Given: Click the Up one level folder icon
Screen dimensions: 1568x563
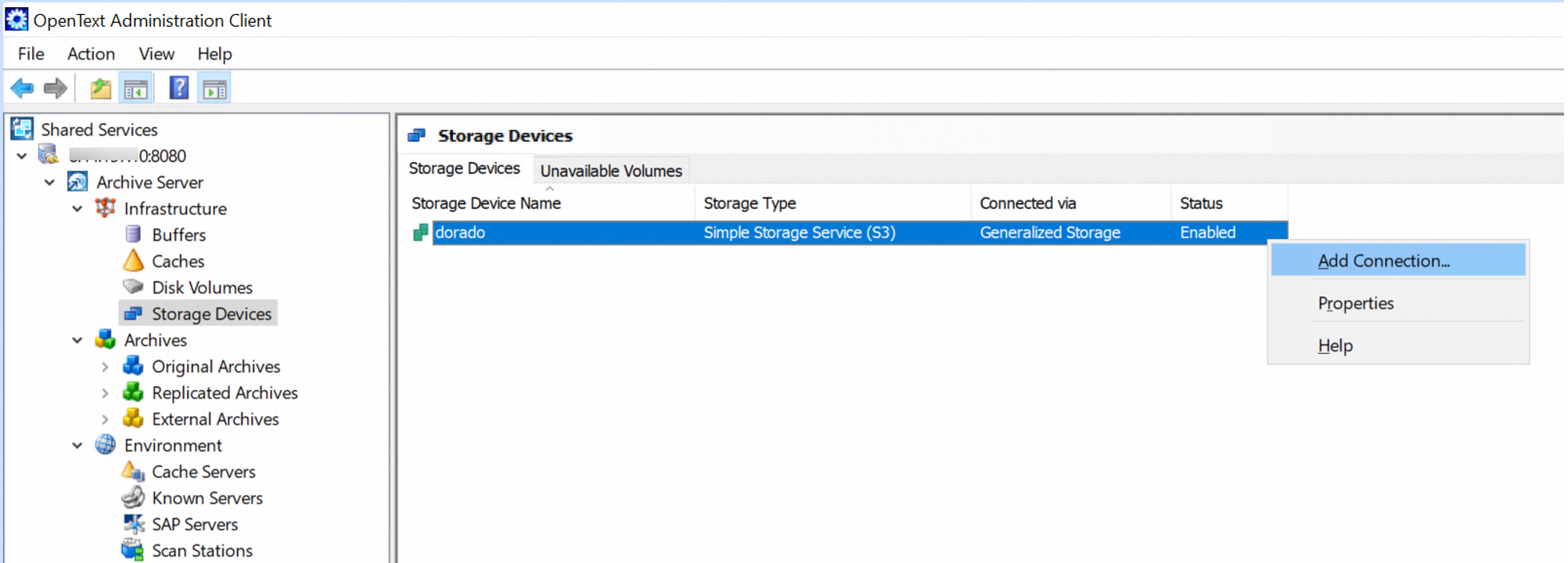Looking at the screenshot, I should pyautogui.click(x=101, y=88).
